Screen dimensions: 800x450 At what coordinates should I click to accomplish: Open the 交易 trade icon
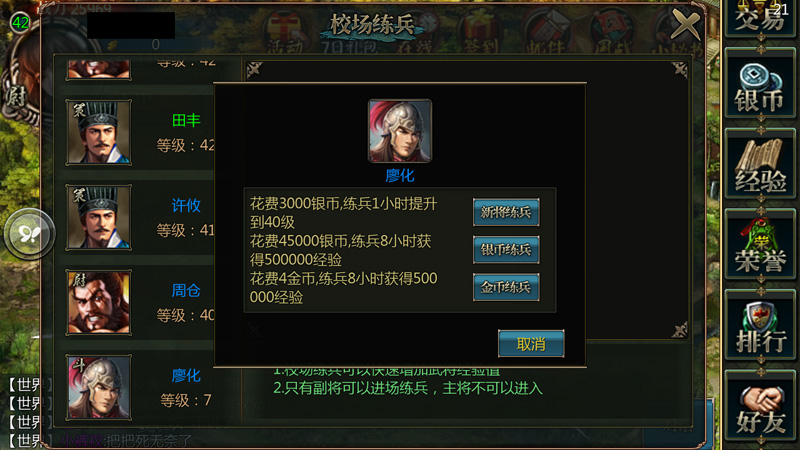point(760,18)
